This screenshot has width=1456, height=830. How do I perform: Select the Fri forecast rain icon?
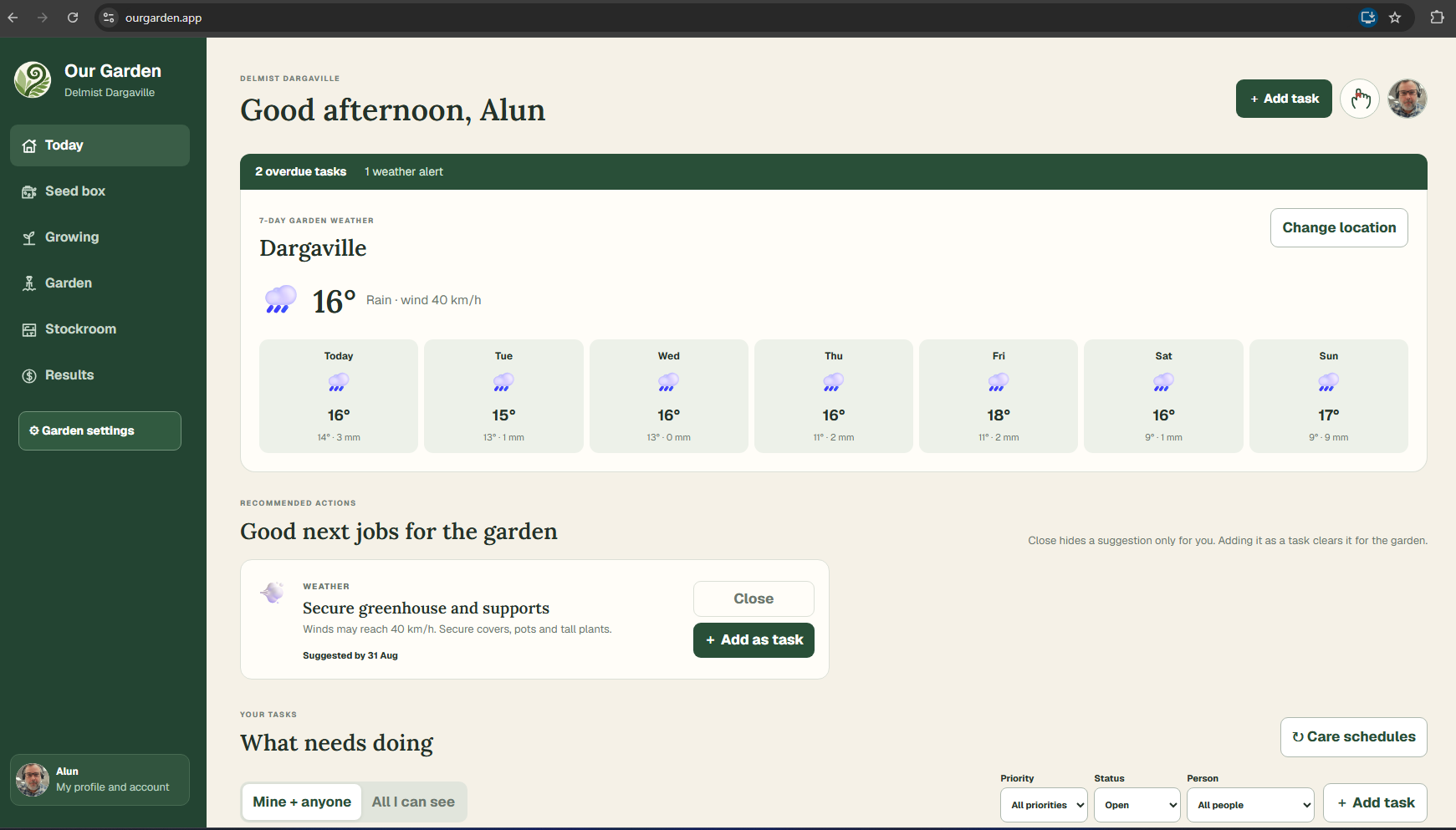pos(999,383)
